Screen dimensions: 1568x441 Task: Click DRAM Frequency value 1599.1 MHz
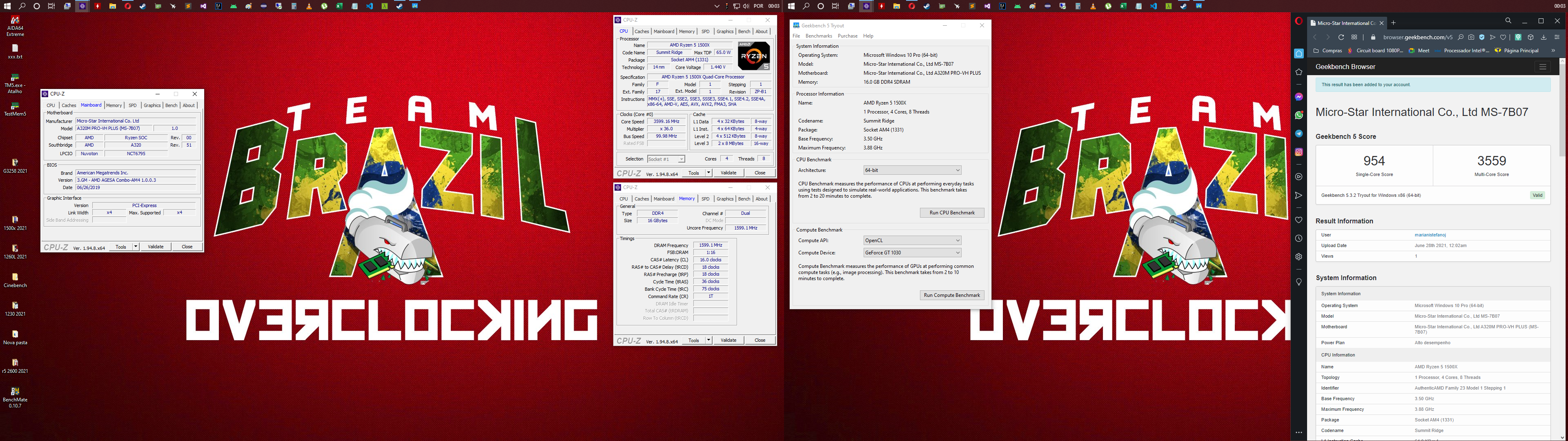710,245
